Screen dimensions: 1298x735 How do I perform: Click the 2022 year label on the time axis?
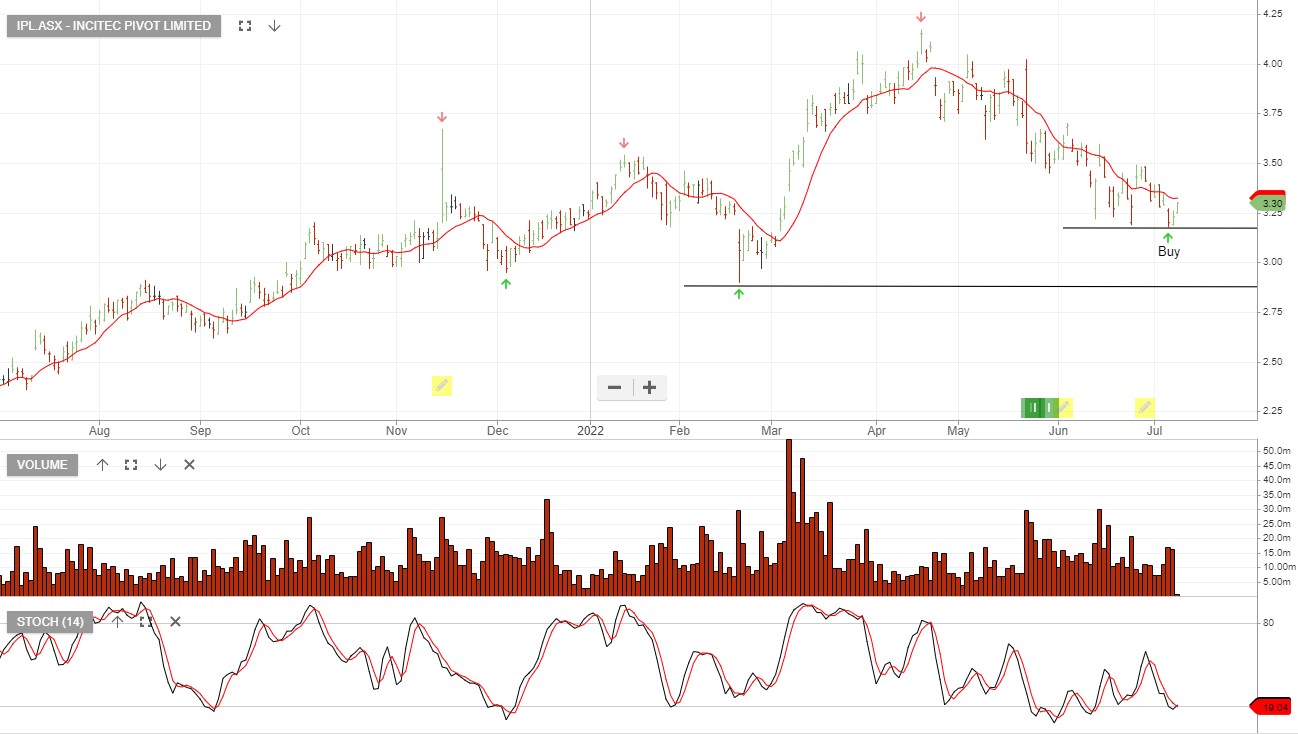click(x=591, y=431)
